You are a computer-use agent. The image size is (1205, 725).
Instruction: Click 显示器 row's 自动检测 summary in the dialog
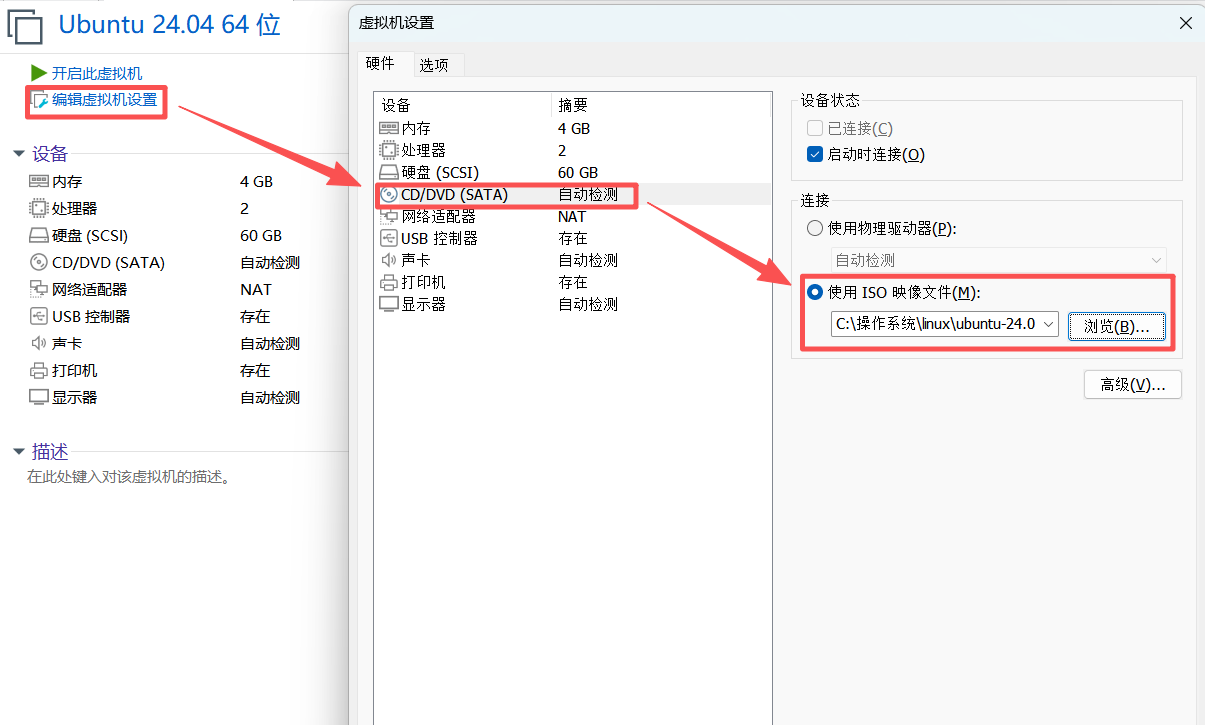coord(588,304)
